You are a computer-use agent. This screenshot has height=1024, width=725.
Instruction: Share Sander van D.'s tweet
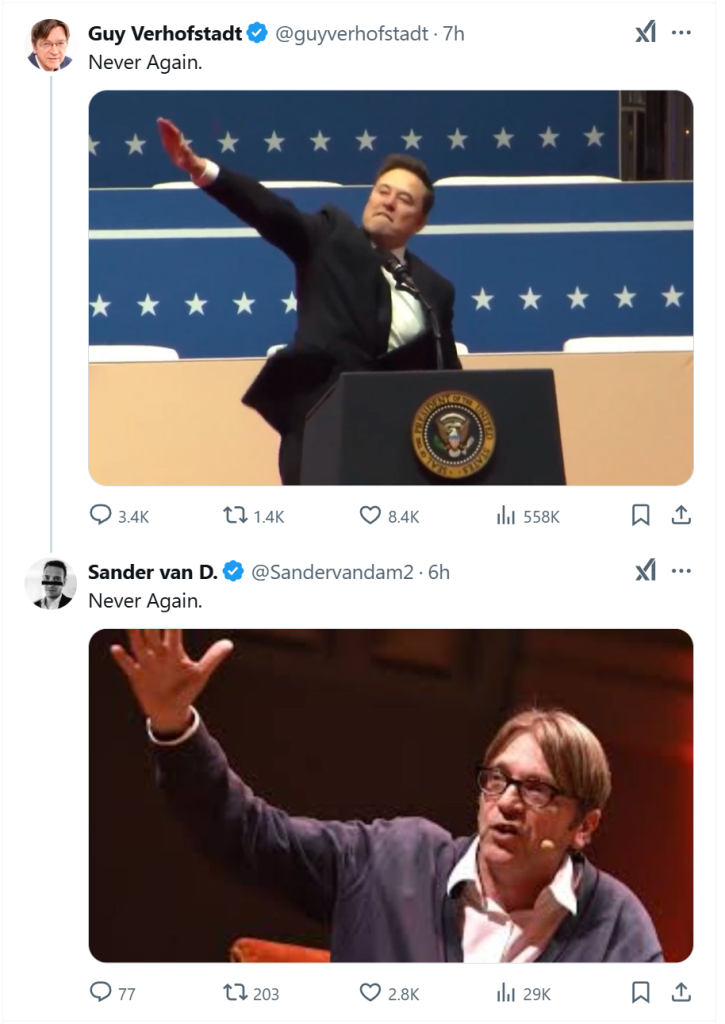pyautogui.click(x=681, y=992)
